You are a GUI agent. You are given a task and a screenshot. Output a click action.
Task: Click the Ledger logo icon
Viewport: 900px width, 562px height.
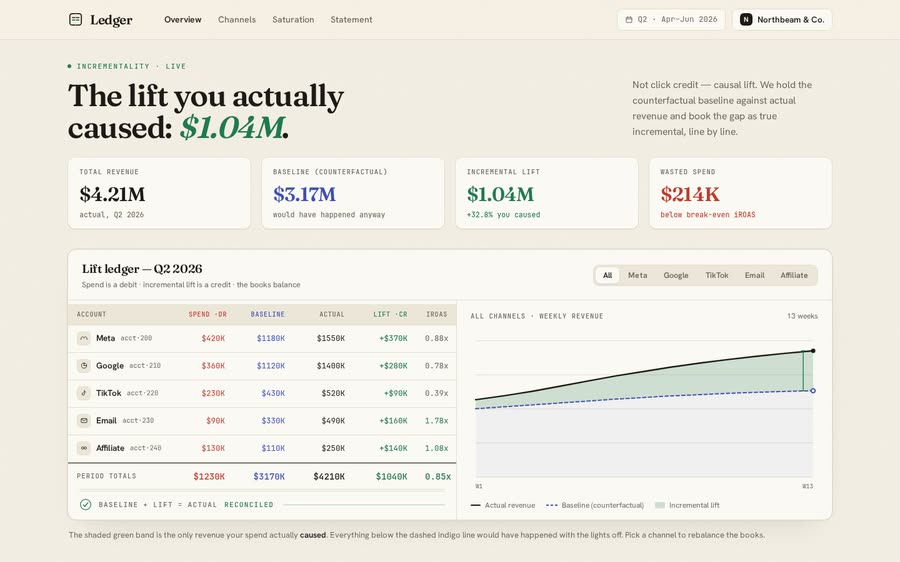(75, 20)
